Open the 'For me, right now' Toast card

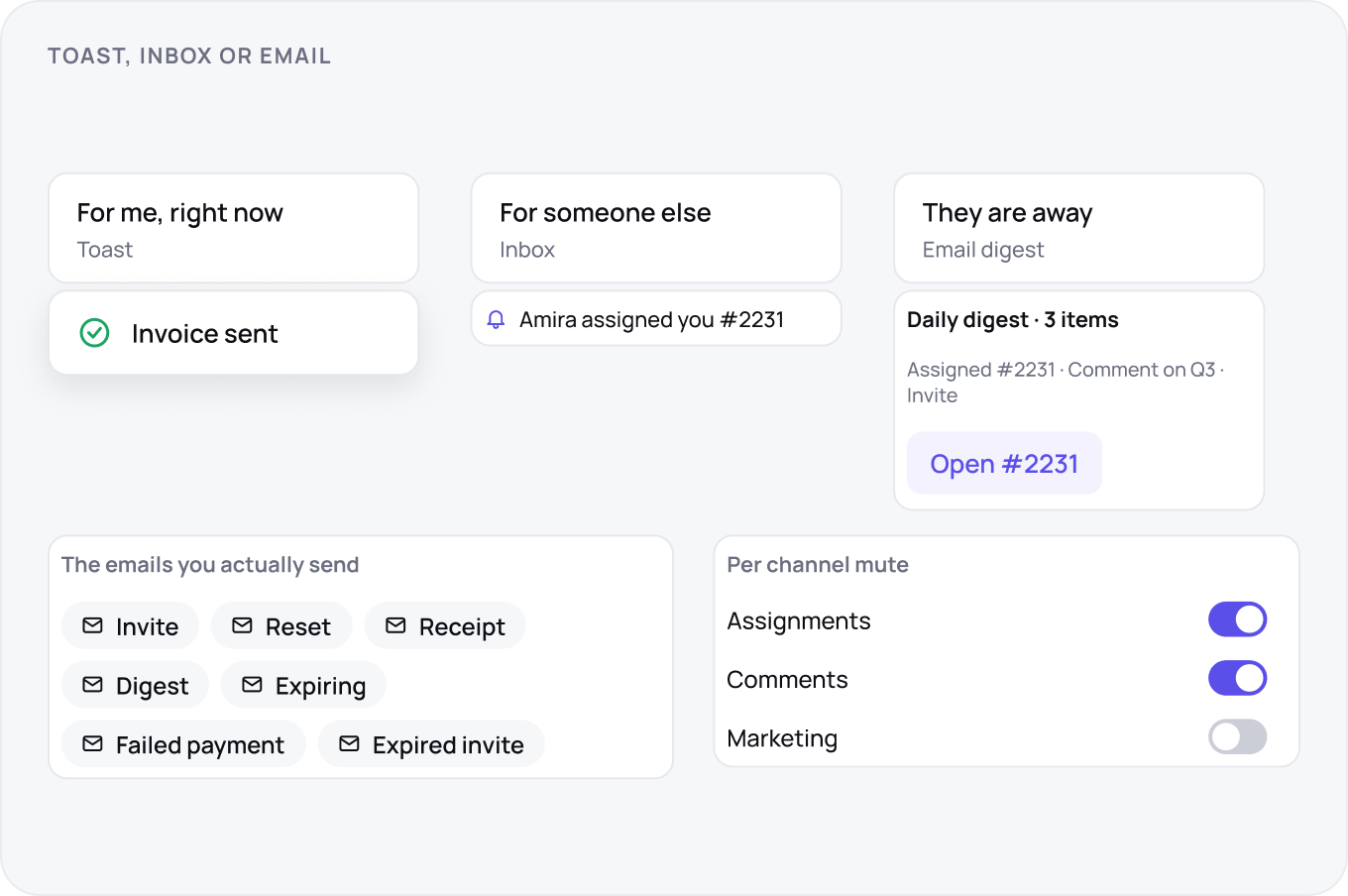(233, 228)
